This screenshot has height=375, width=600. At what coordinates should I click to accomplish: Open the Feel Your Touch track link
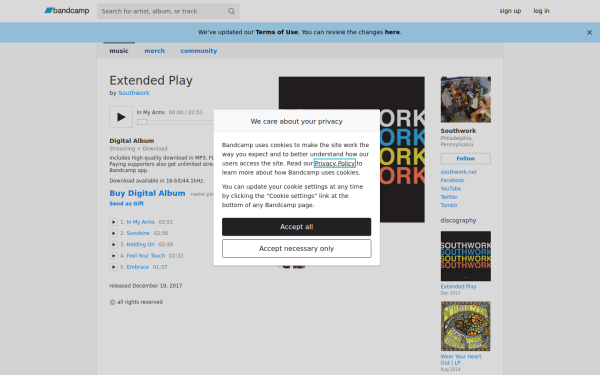click(146, 256)
